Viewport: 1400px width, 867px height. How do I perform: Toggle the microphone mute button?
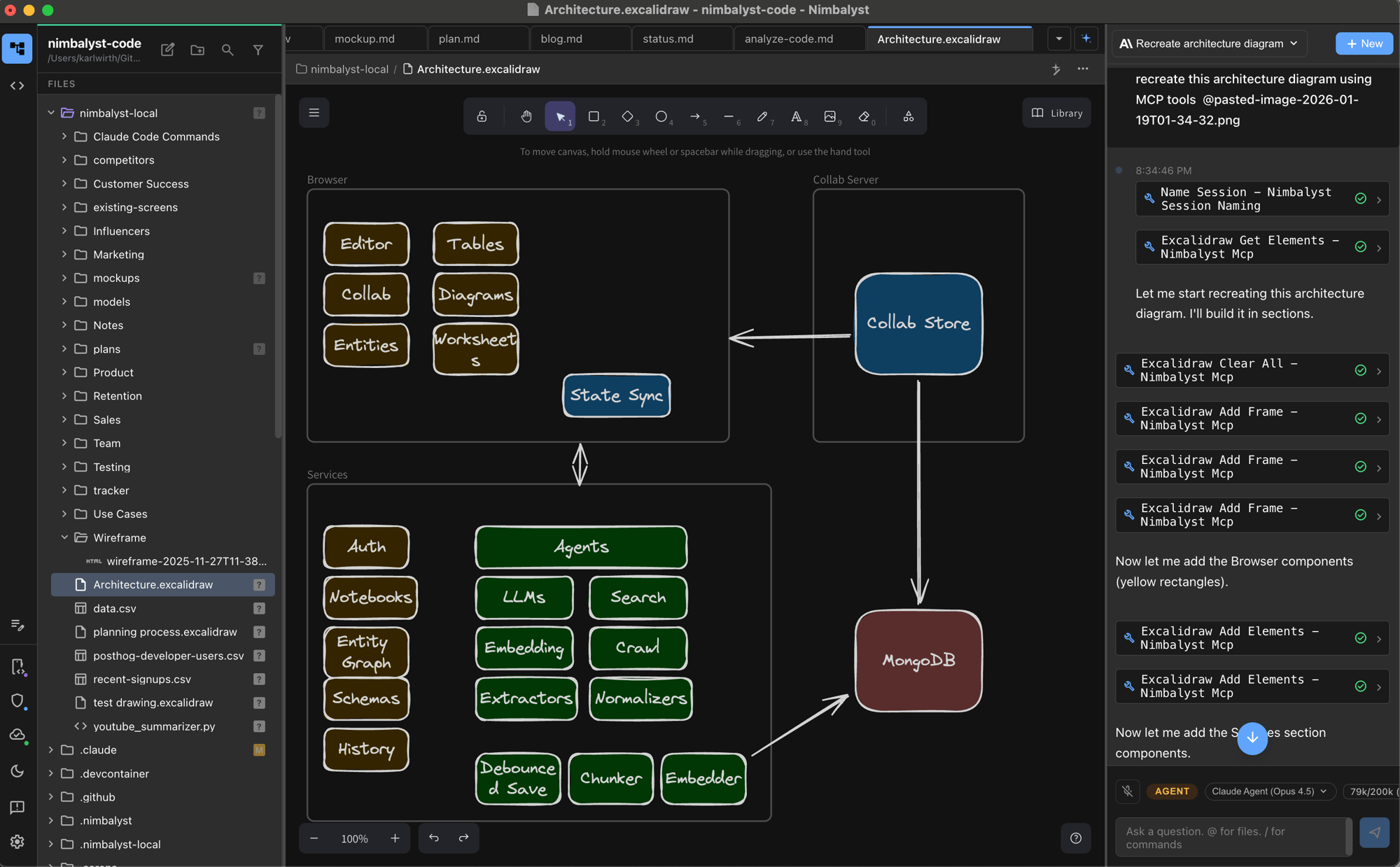[x=1127, y=791]
